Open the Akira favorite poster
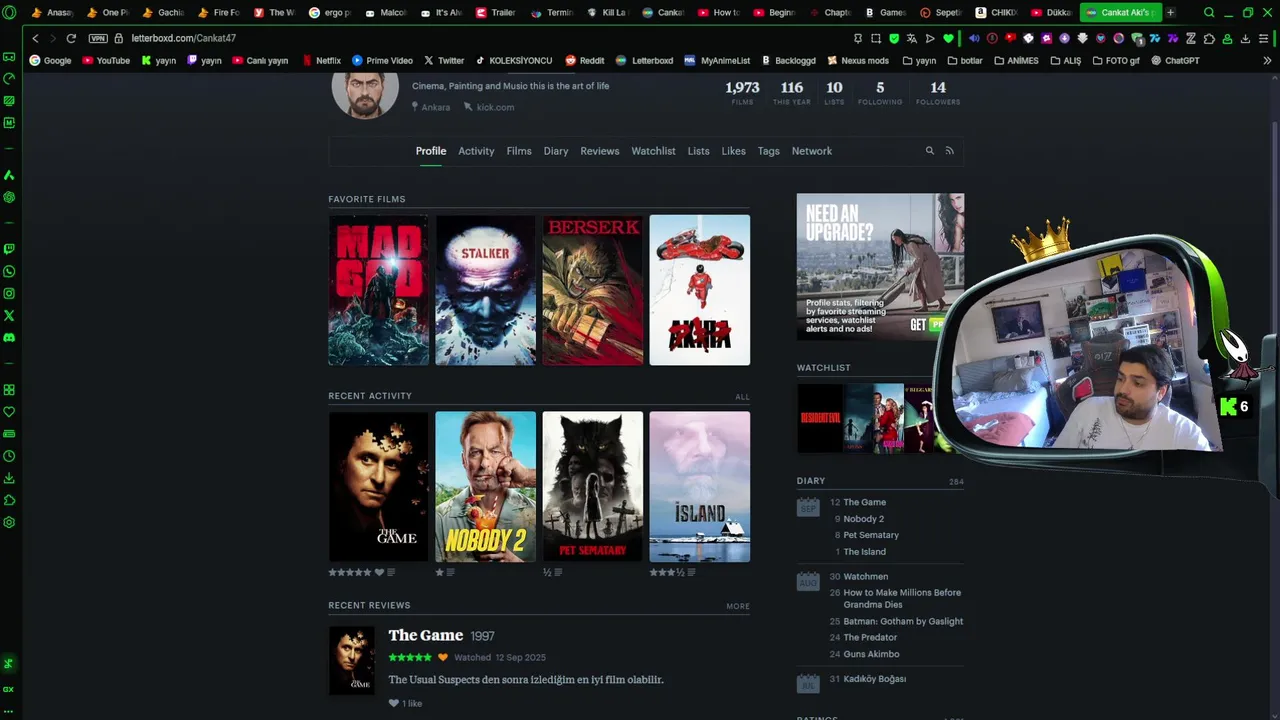This screenshot has width=1280, height=720. (699, 290)
